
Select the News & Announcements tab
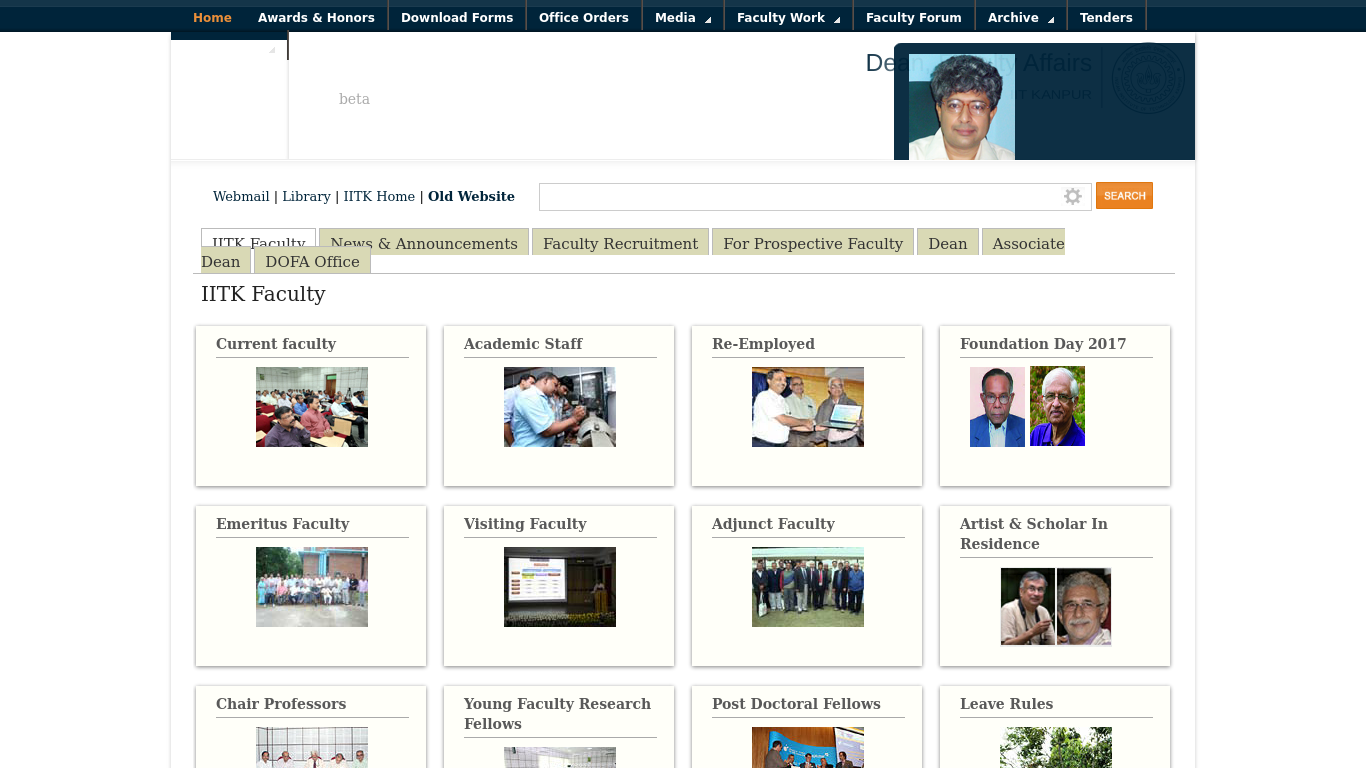point(422,243)
